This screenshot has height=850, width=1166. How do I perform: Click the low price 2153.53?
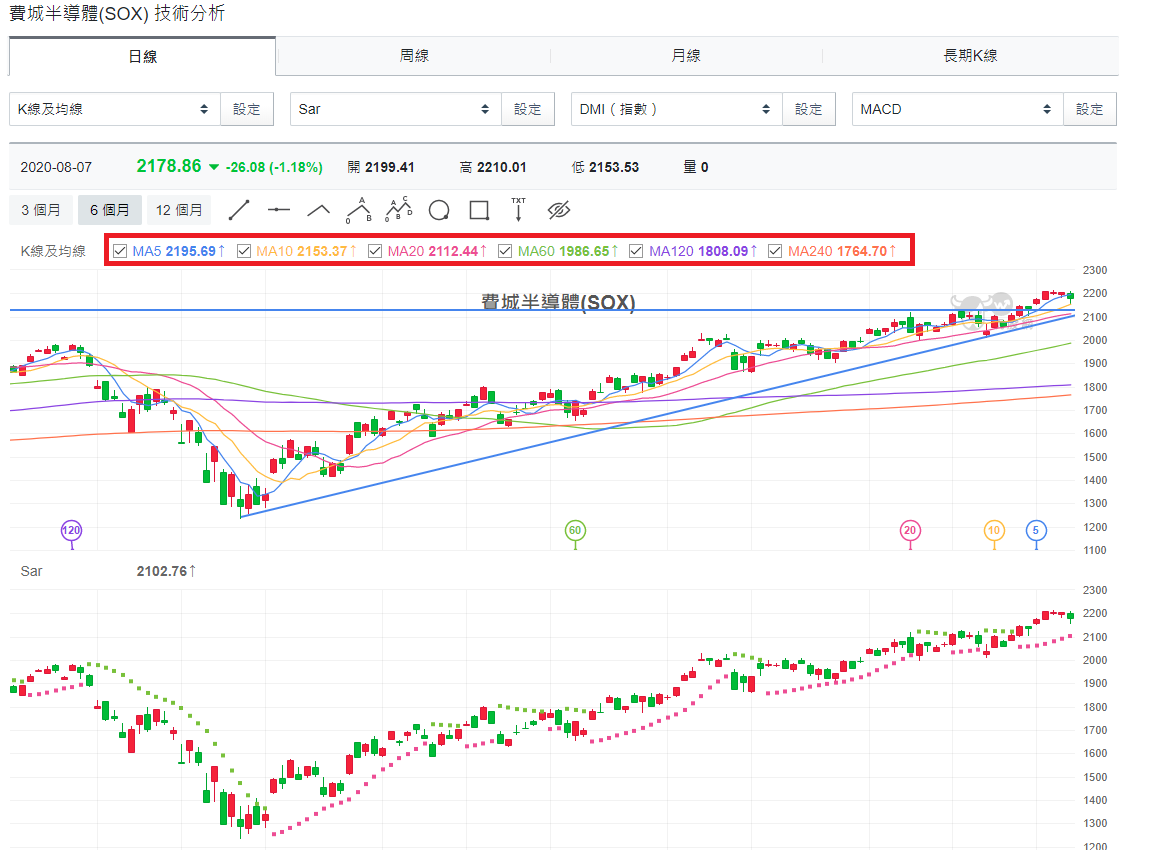(x=614, y=167)
